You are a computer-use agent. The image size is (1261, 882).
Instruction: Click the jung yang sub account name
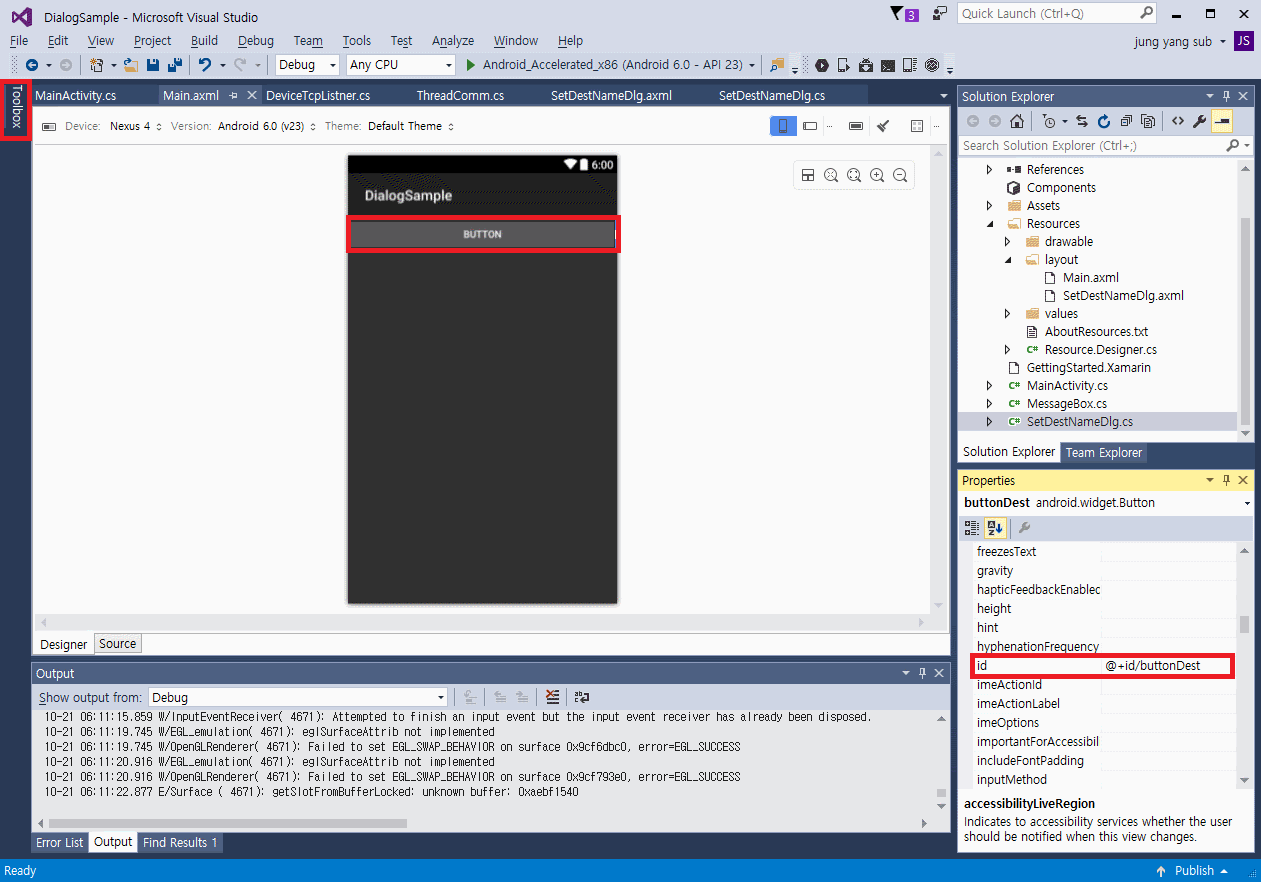point(1173,41)
